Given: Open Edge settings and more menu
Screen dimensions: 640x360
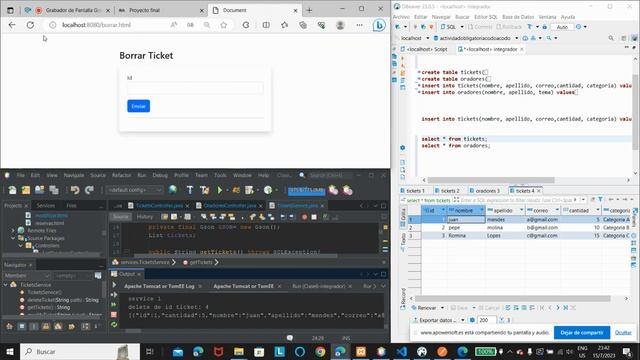Looking at the screenshot, I should click(x=359, y=25).
